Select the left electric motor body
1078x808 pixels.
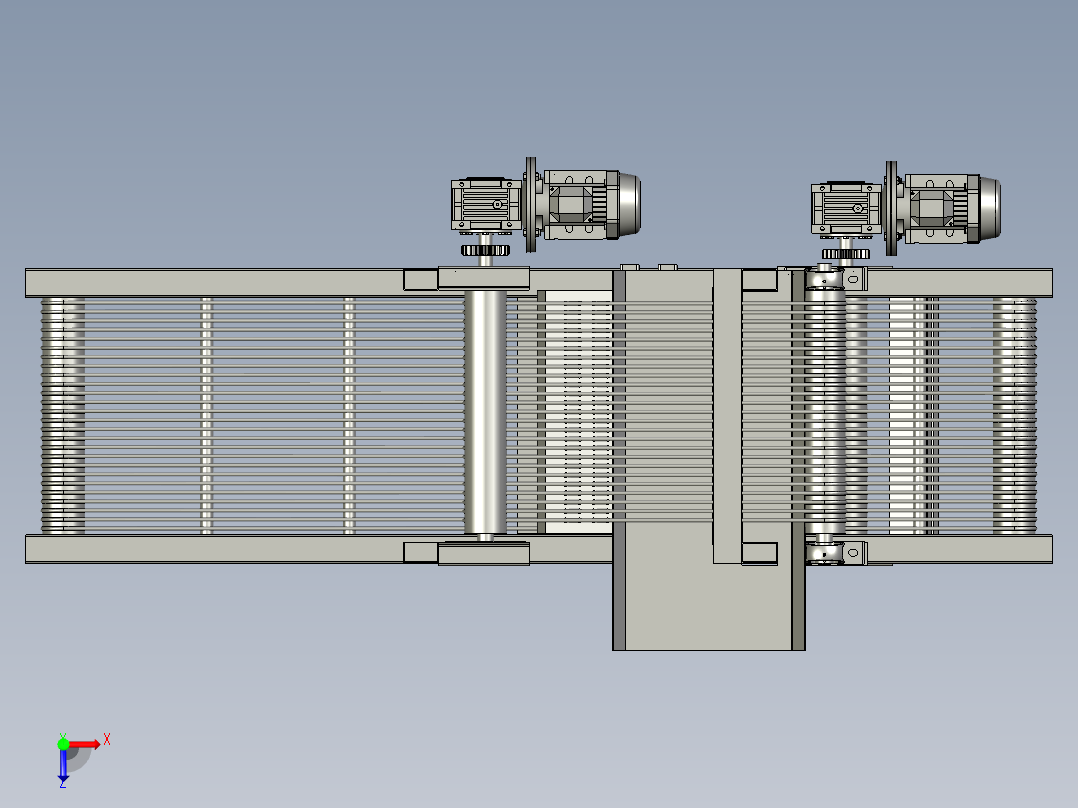(592, 205)
